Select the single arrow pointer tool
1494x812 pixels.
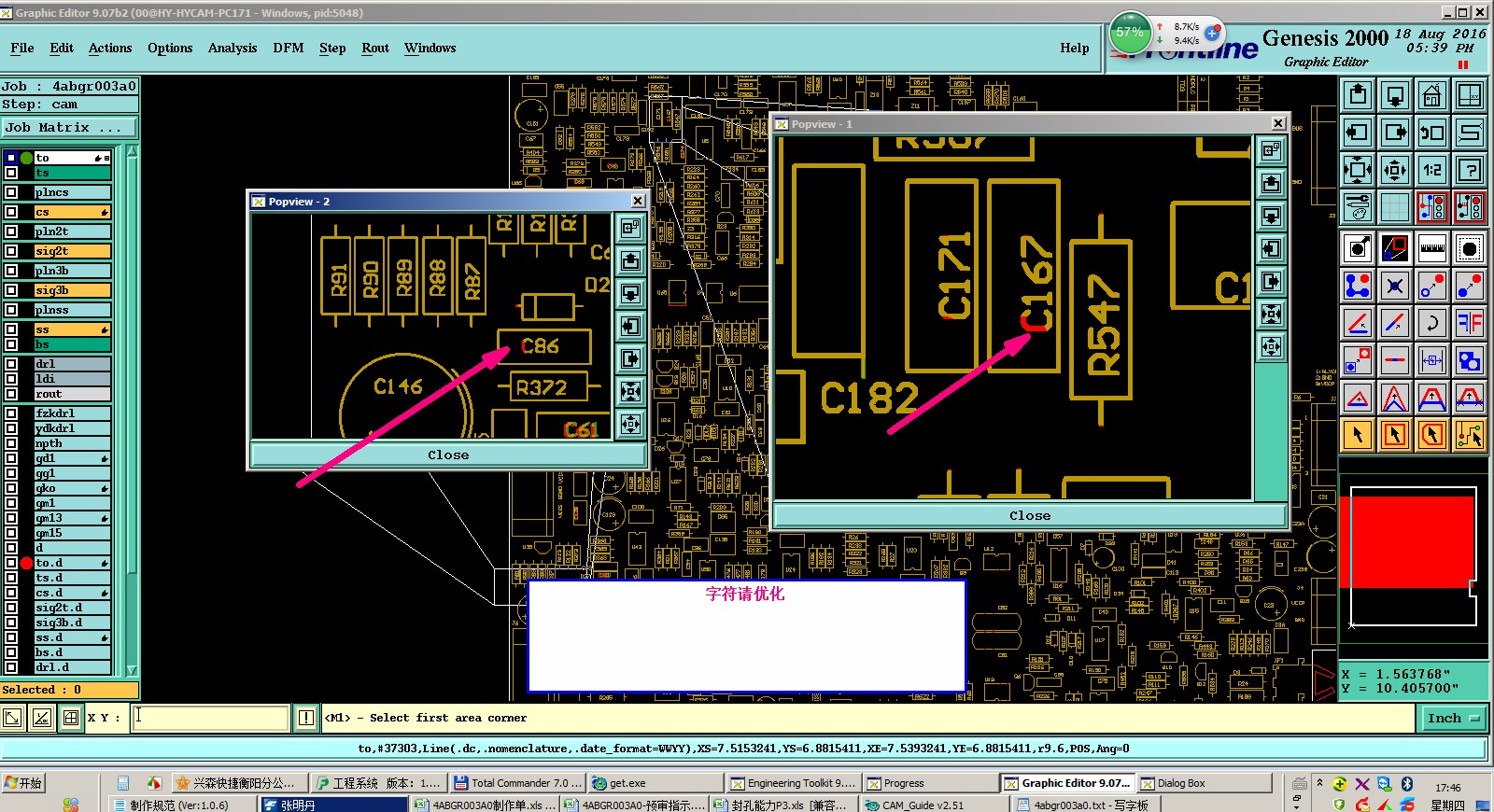point(1358,434)
